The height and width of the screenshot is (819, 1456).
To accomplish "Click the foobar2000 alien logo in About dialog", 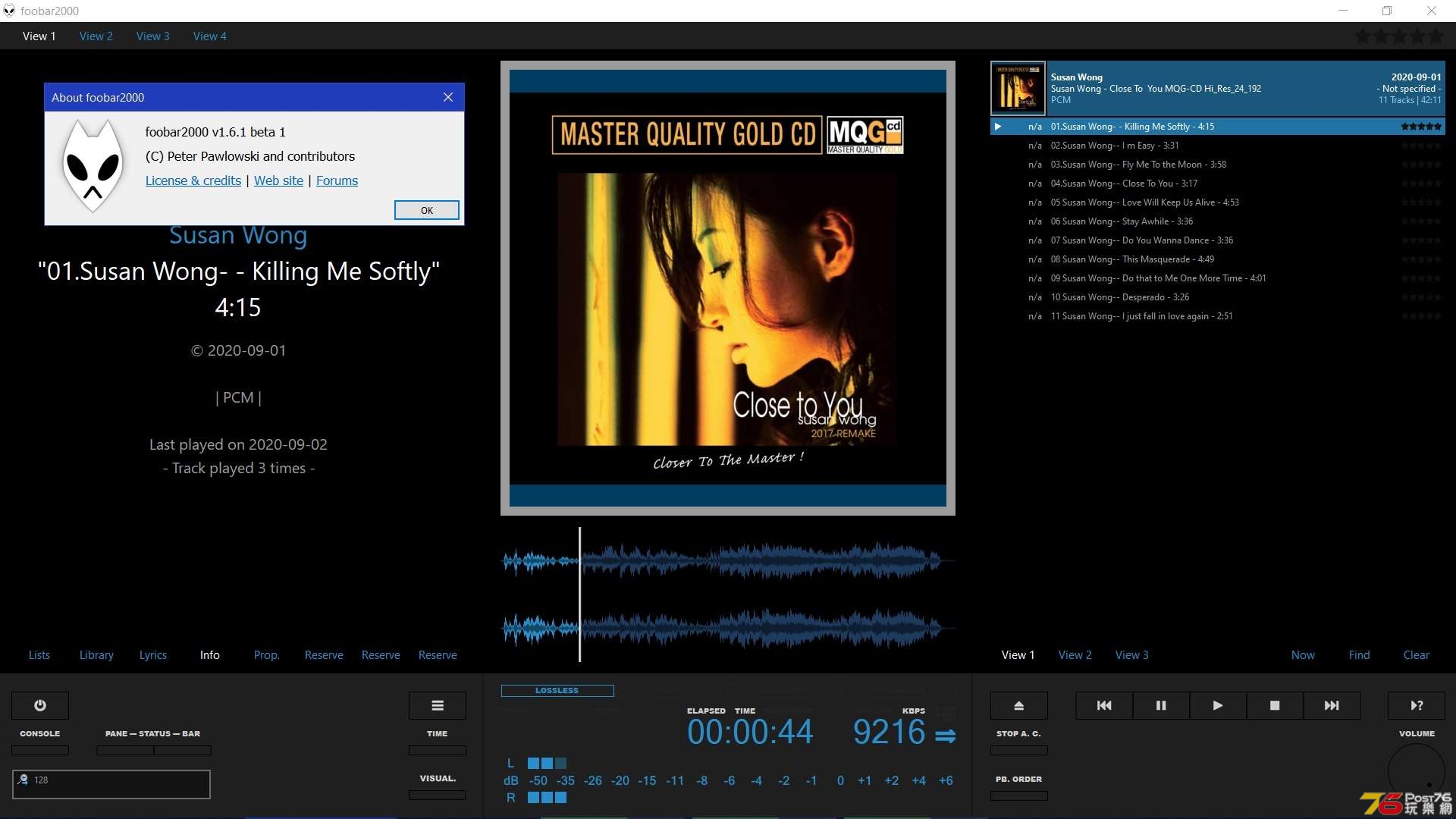I will coord(93,165).
